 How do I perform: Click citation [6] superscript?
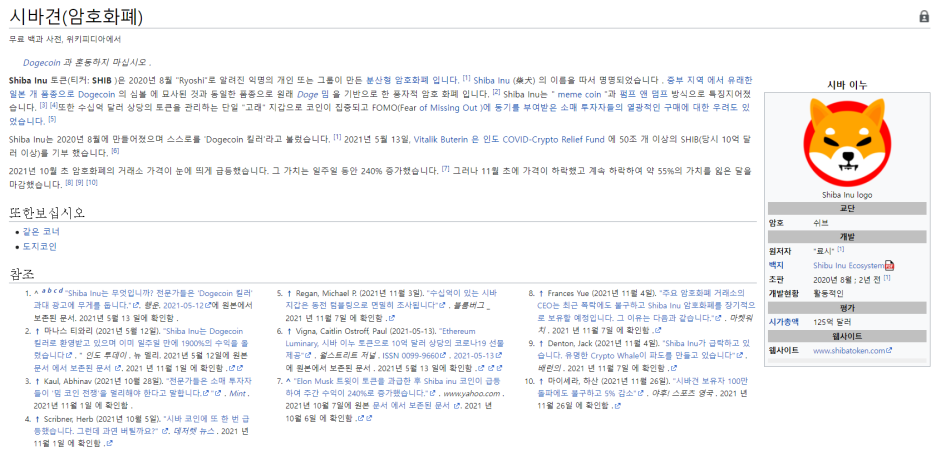115,150
